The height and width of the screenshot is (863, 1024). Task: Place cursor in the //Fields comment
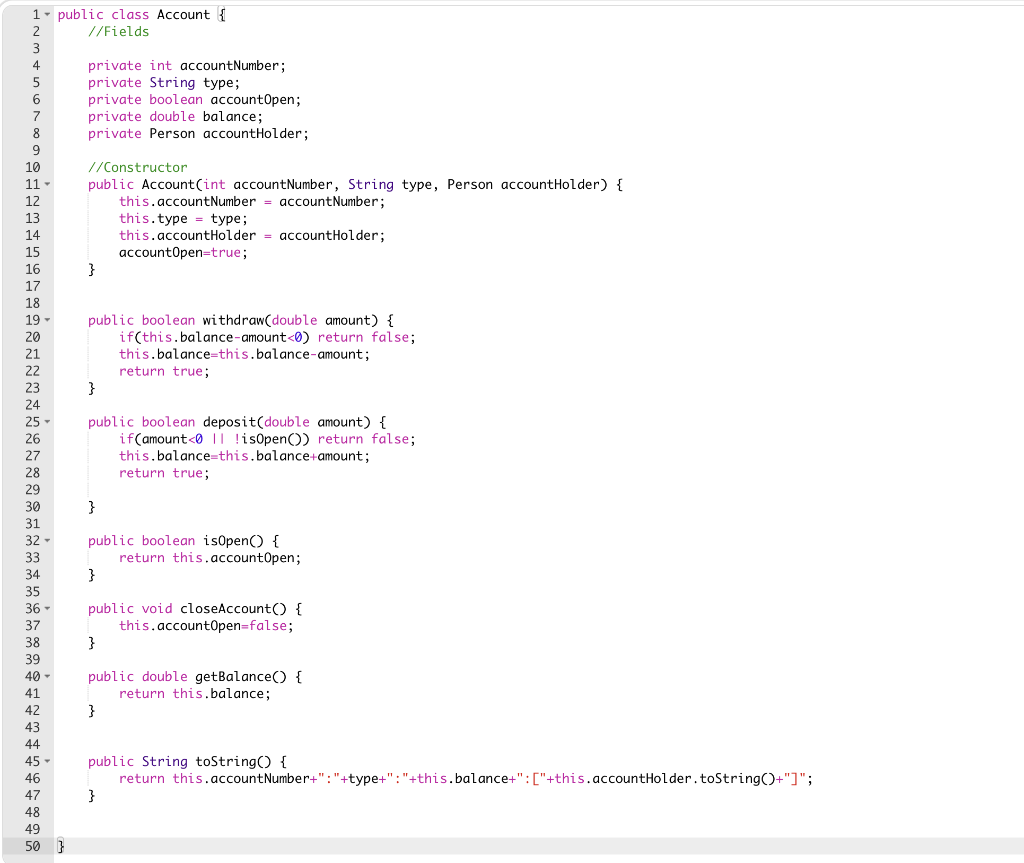(119, 31)
